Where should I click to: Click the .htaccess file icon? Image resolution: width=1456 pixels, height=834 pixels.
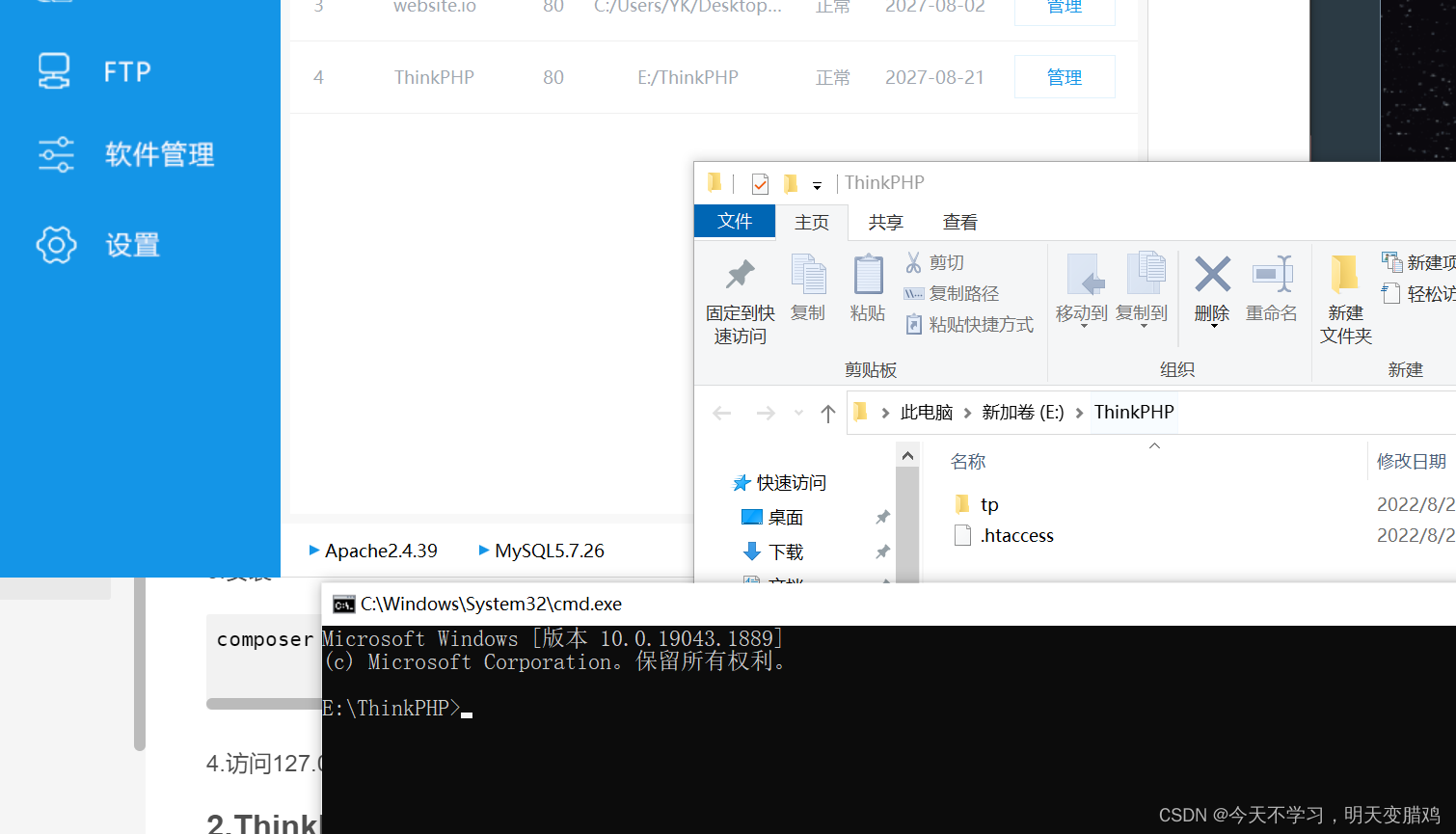pyautogui.click(x=961, y=535)
